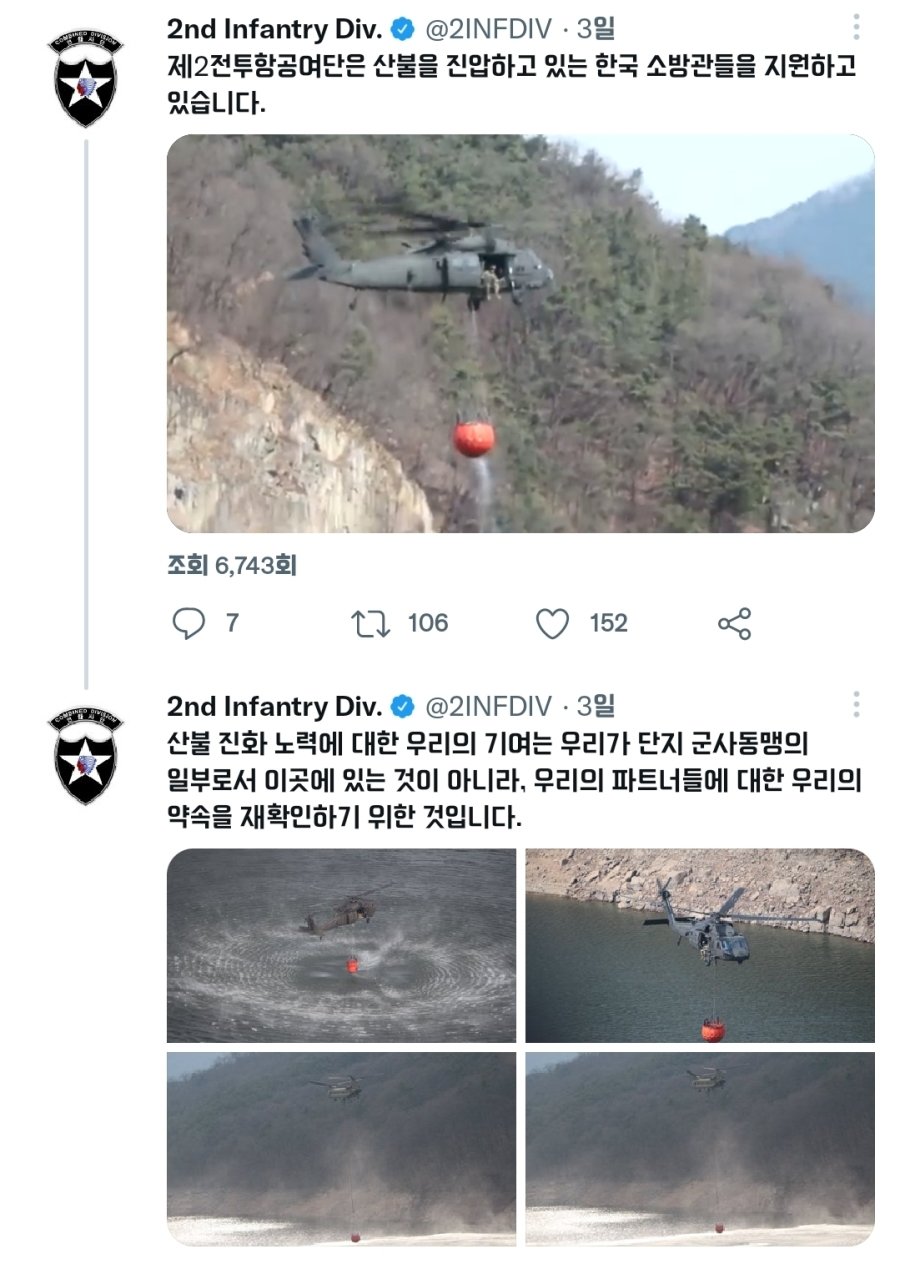The height and width of the screenshot is (1264, 900).
Task: Click the reply icon on first tweet
Action: pyautogui.click(x=188, y=624)
